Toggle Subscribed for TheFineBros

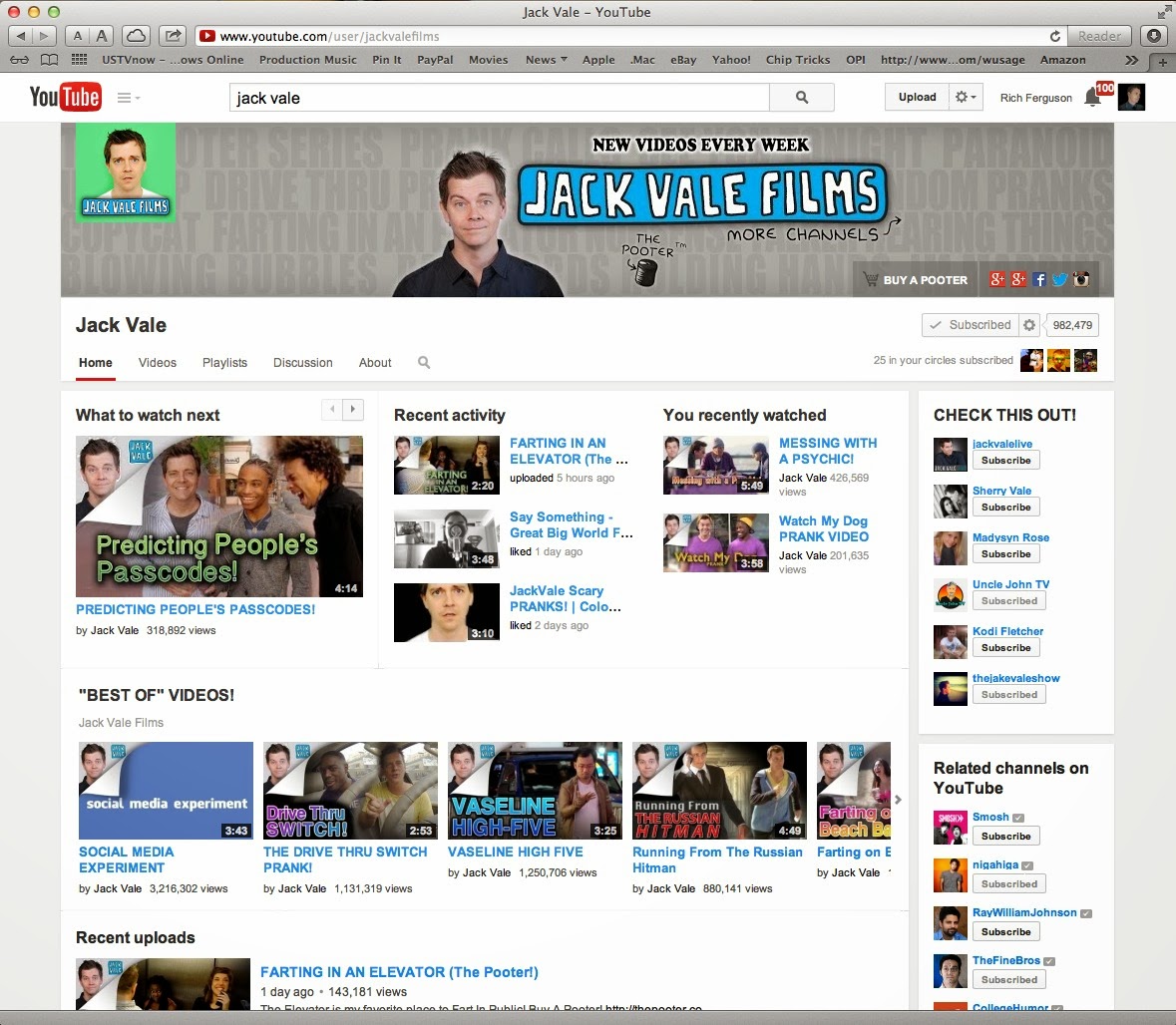pos(1008,980)
